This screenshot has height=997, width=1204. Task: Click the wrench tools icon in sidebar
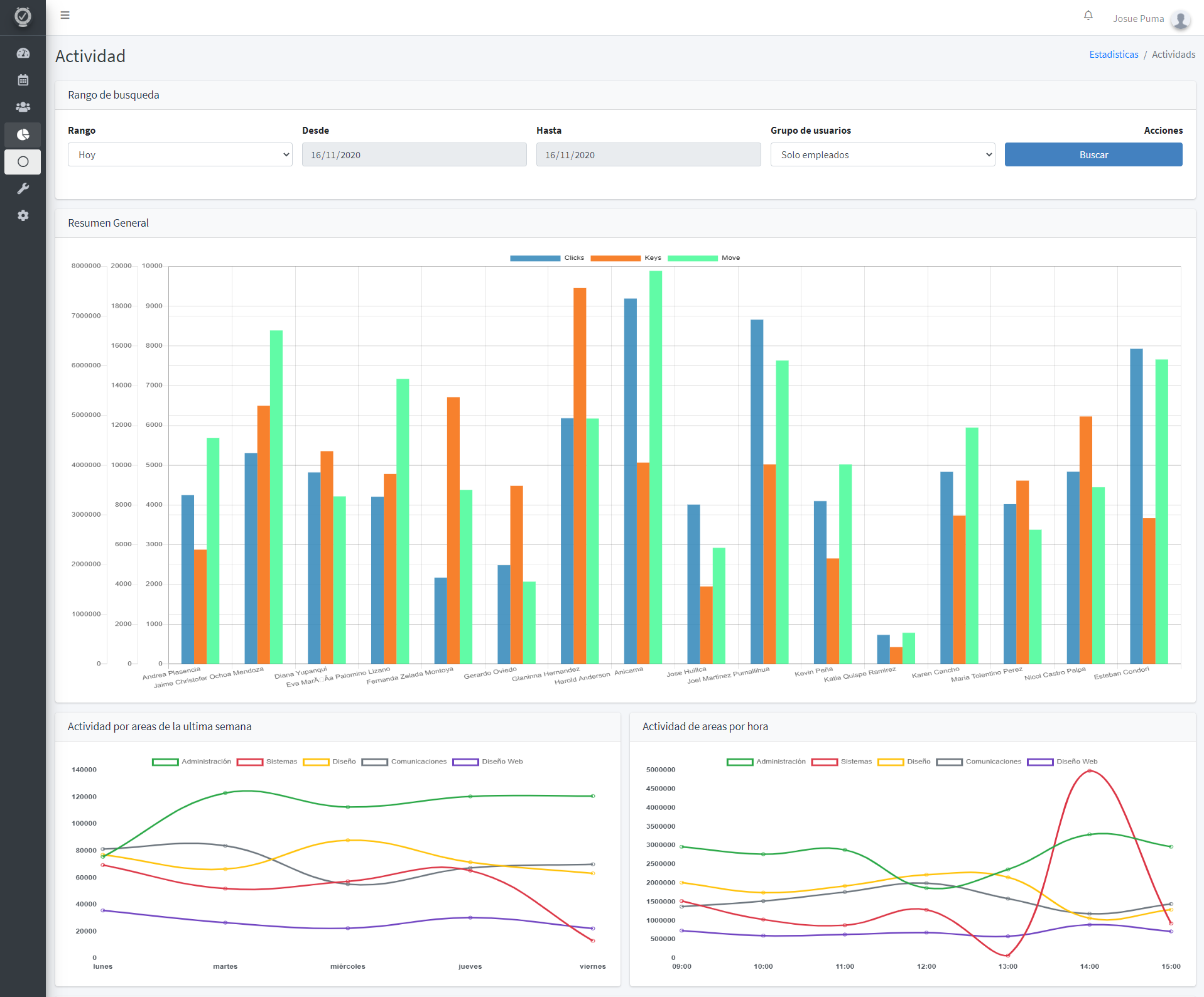tap(23, 188)
